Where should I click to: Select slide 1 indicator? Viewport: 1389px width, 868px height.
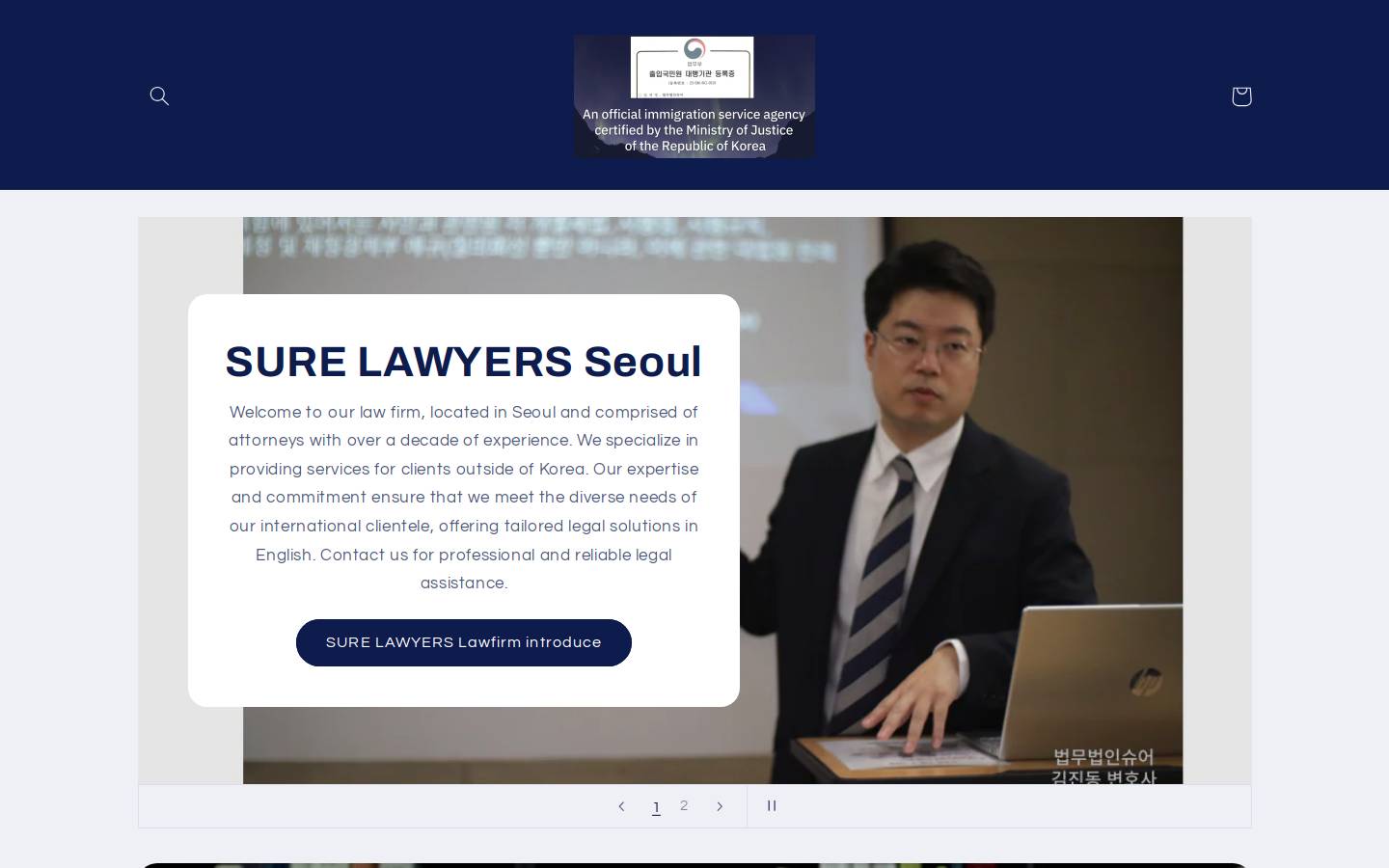point(656,807)
